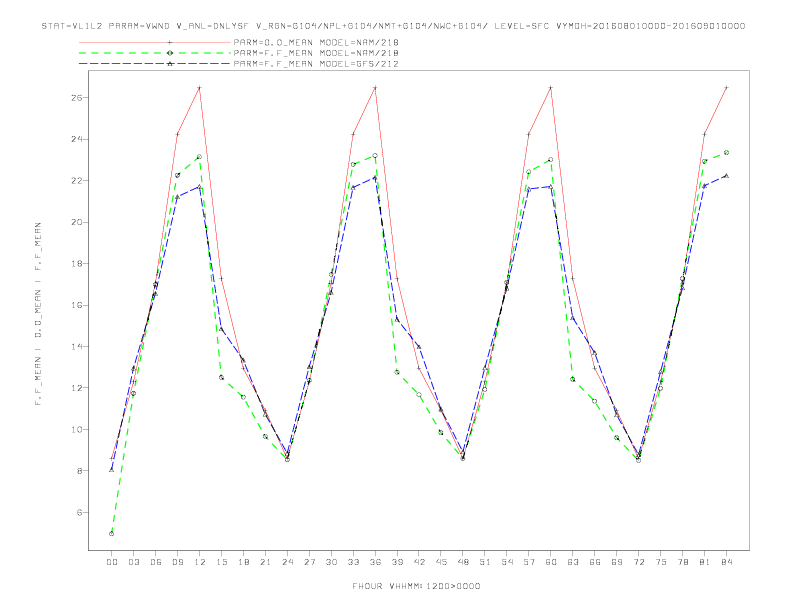The width and height of the screenshot is (792, 612).
Task: Click x-axis forecast hour label 48
Action: 463,562
